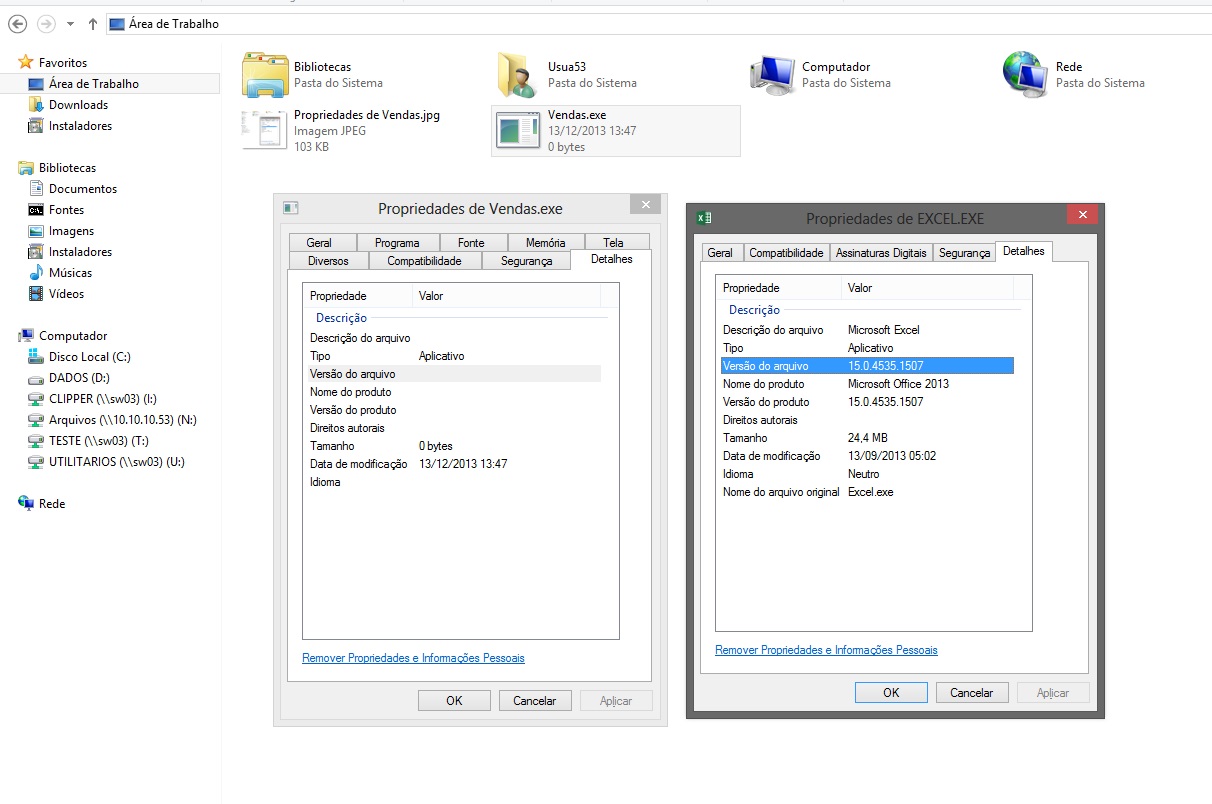Click the address bar path Área de Trabalho
Viewport: 1212px width, 804px height.
(174, 23)
